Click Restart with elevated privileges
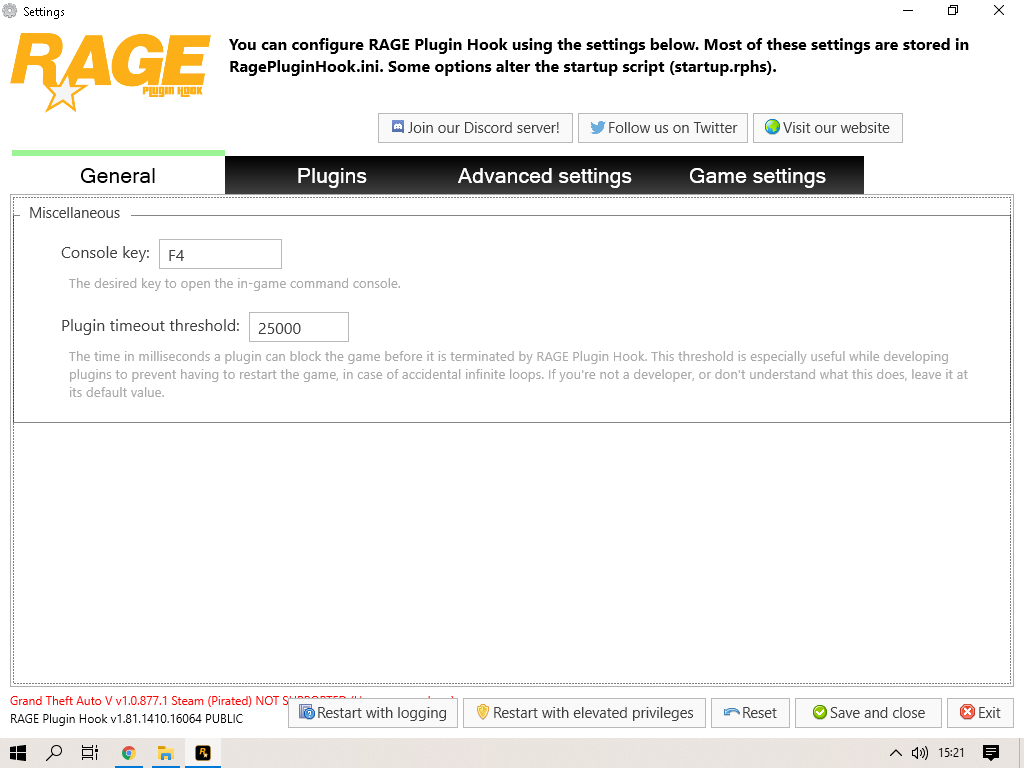 point(584,712)
